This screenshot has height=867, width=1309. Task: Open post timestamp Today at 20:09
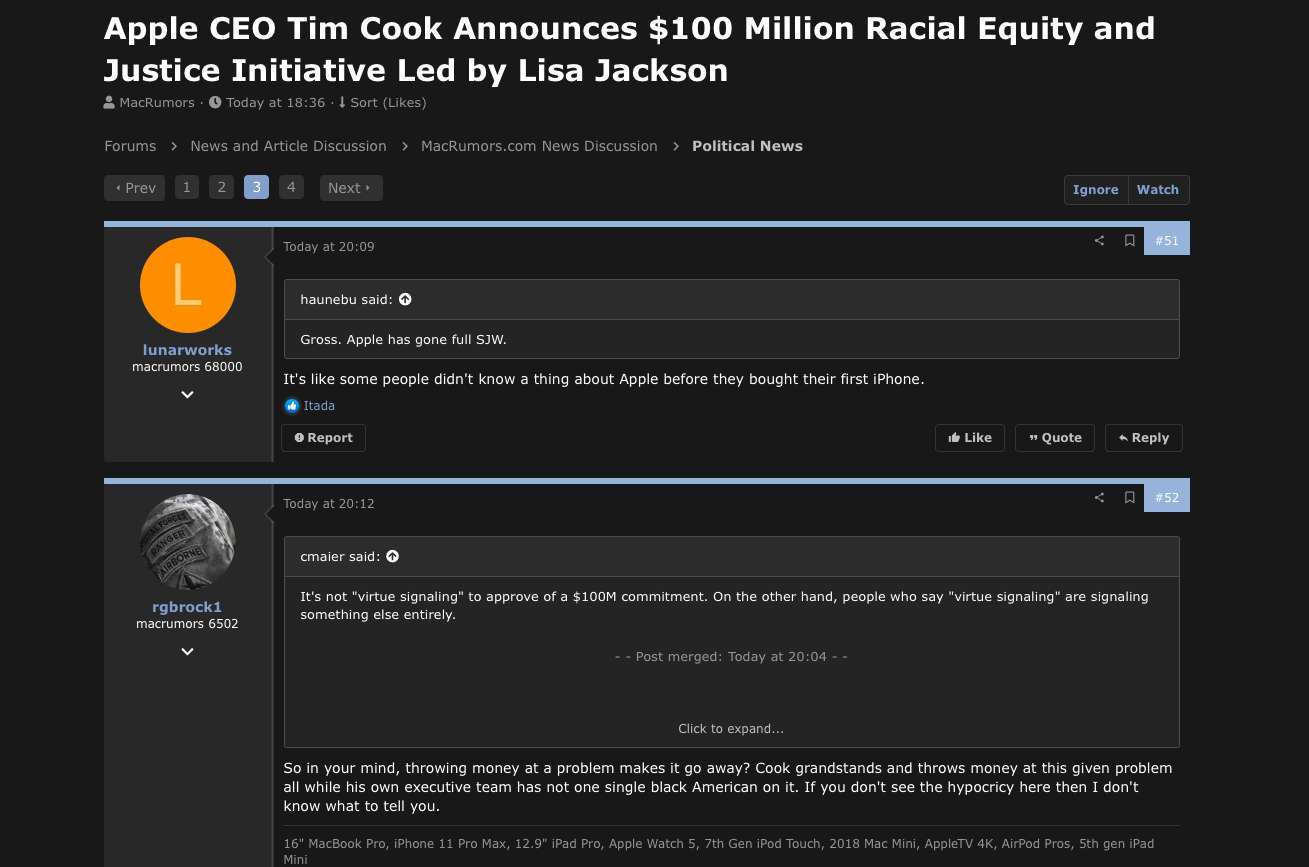329,247
